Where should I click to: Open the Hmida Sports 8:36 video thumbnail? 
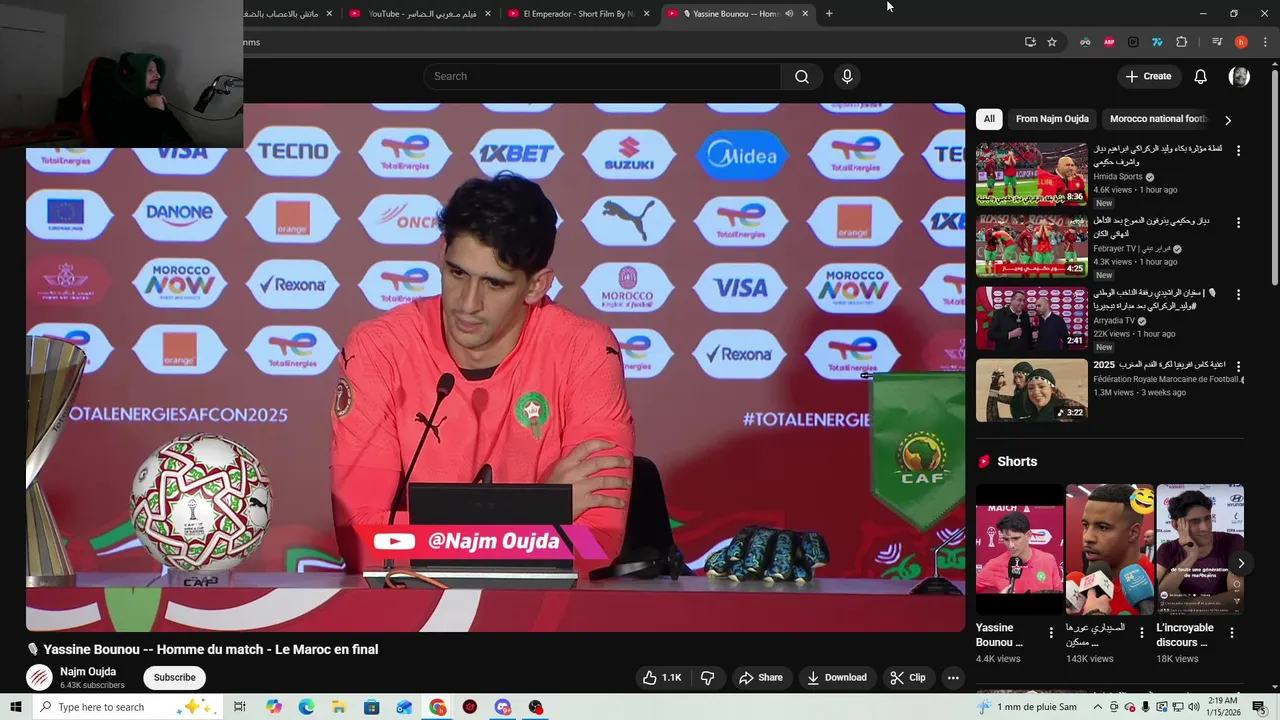[1031, 174]
